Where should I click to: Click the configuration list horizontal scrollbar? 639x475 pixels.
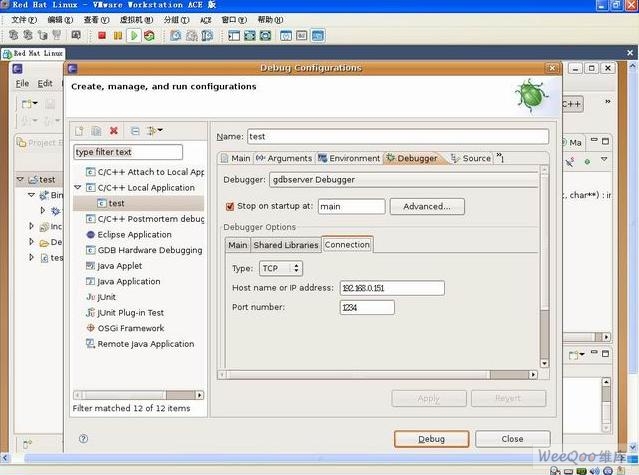[138, 395]
